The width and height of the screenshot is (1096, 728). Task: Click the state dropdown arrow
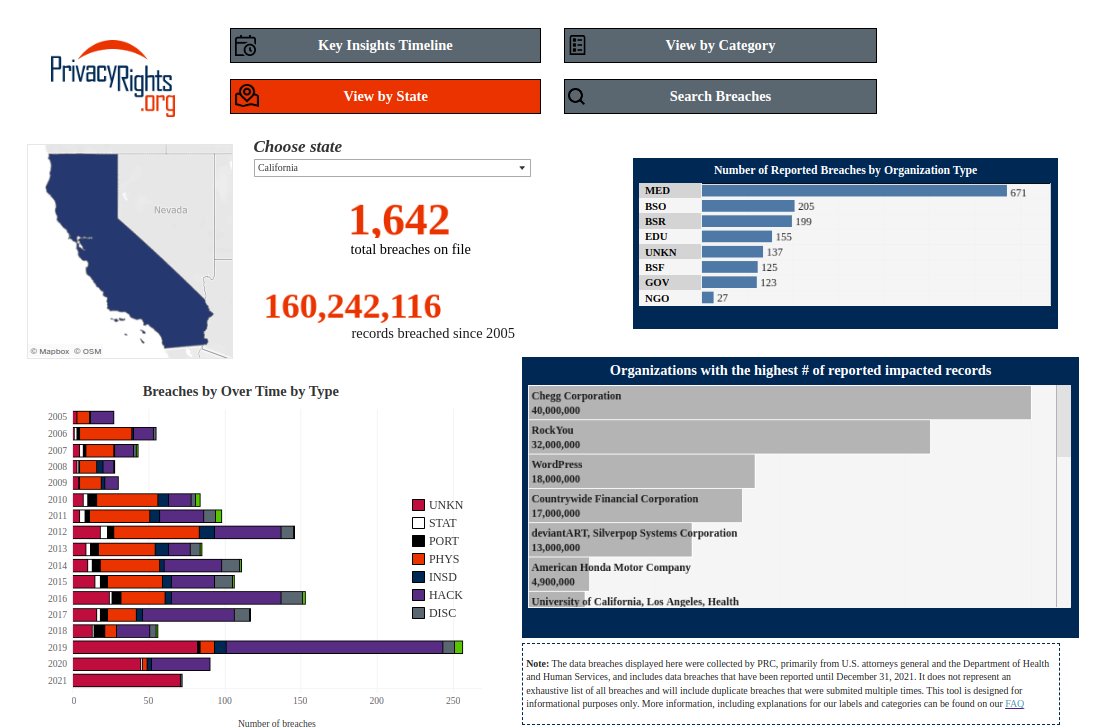(521, 168)
